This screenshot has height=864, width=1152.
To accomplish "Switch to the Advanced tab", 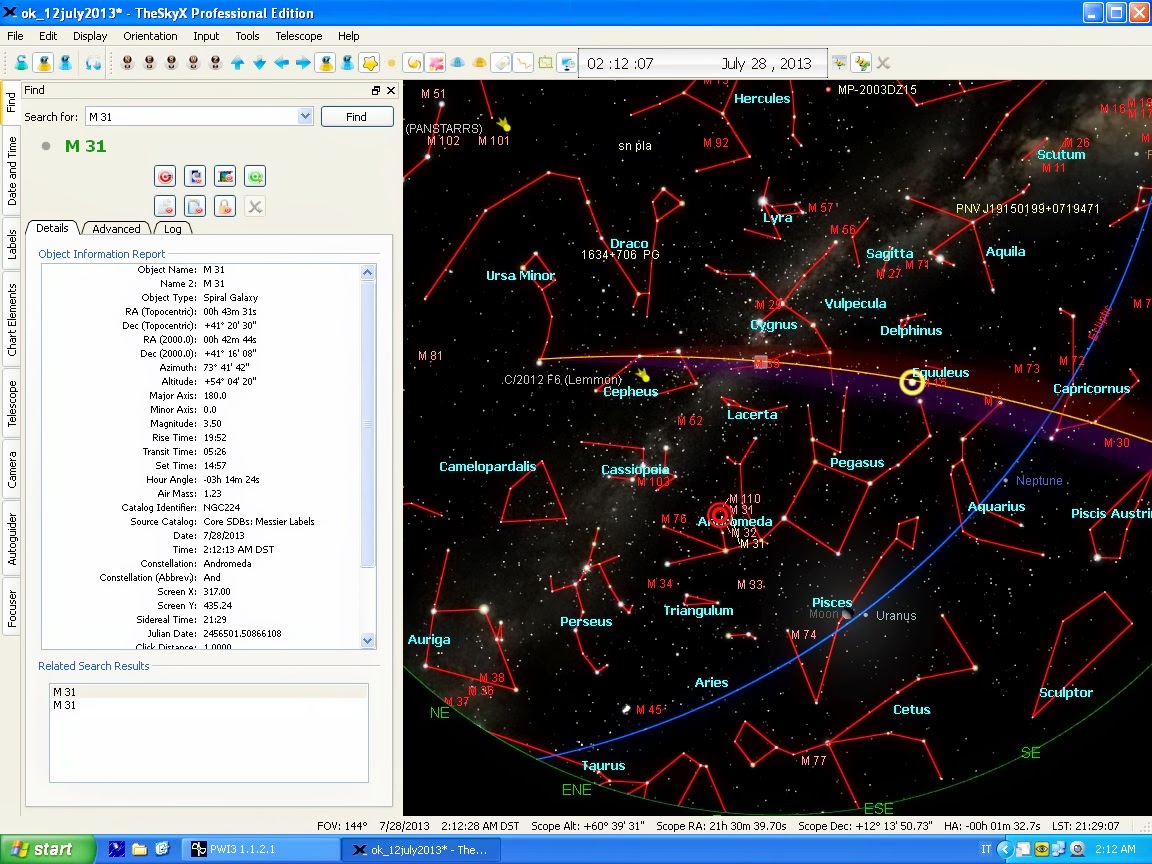I will pyautogui.click(x=116, y=229).
